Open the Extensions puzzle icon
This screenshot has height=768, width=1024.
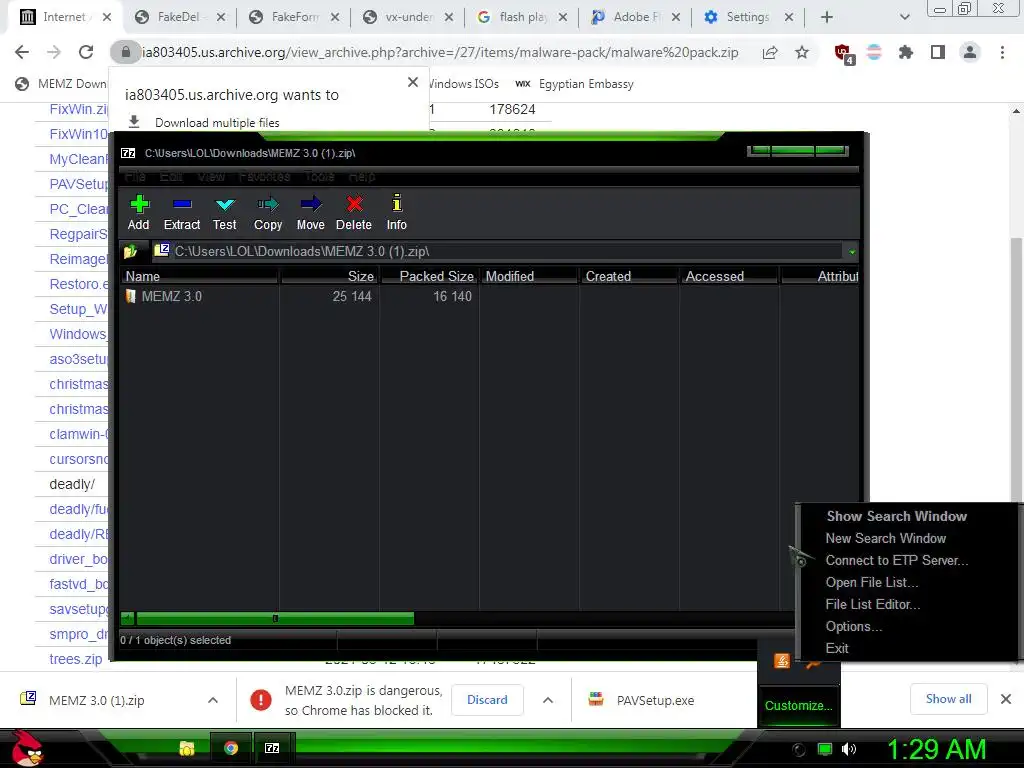(x=905, y=52)
